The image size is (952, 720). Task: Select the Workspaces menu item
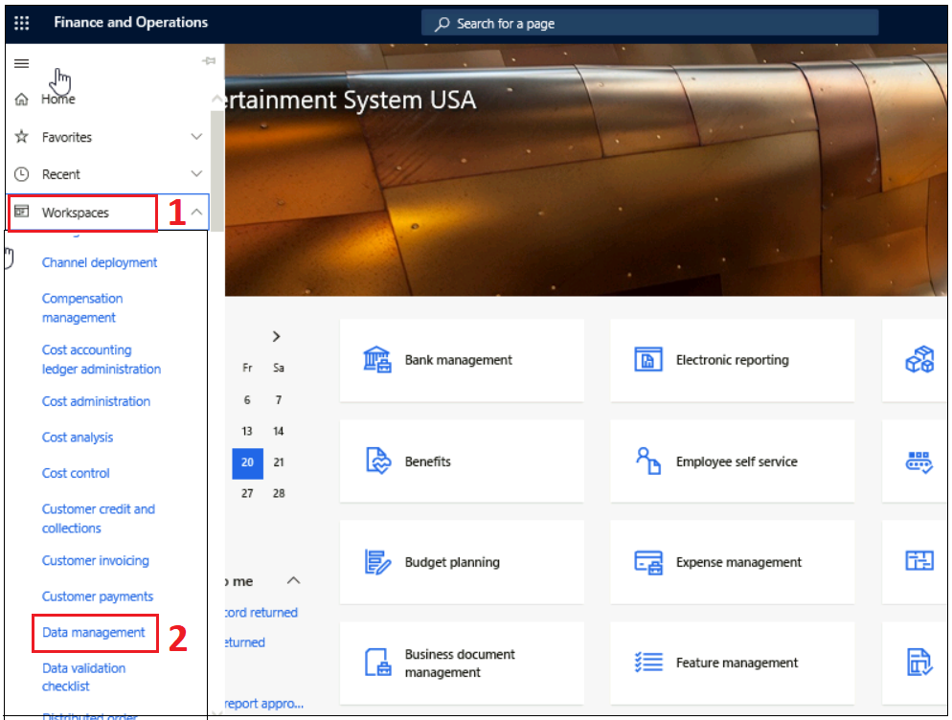coord(75,212)
